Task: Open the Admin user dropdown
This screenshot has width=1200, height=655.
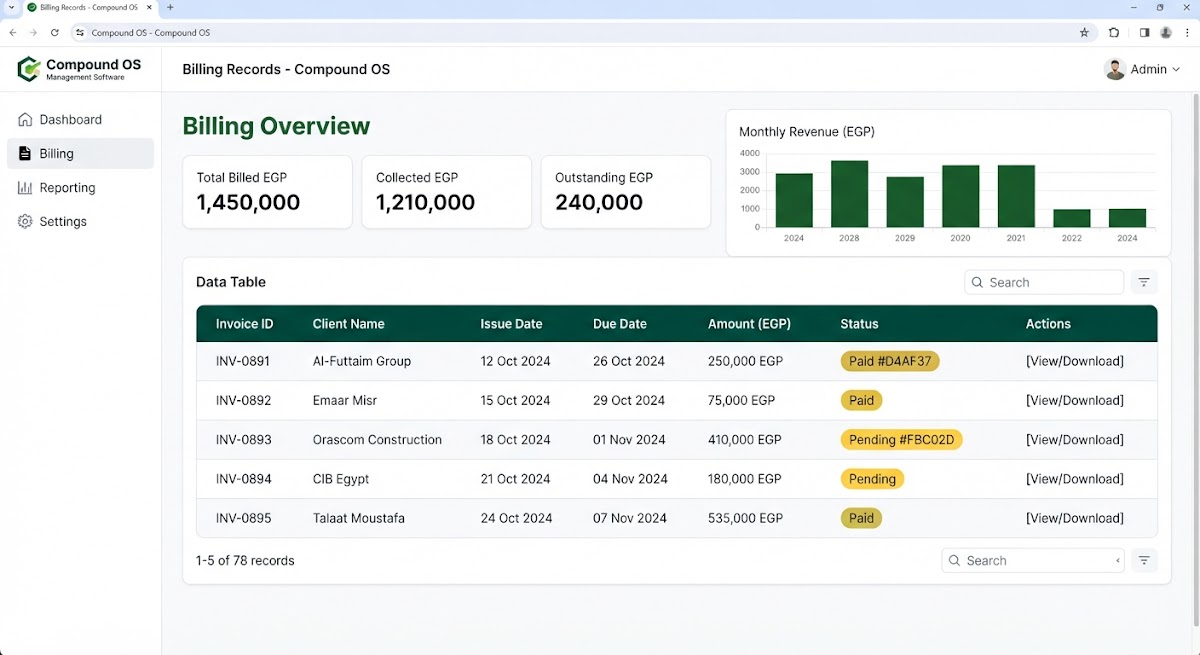Action: pos(1142,69)
